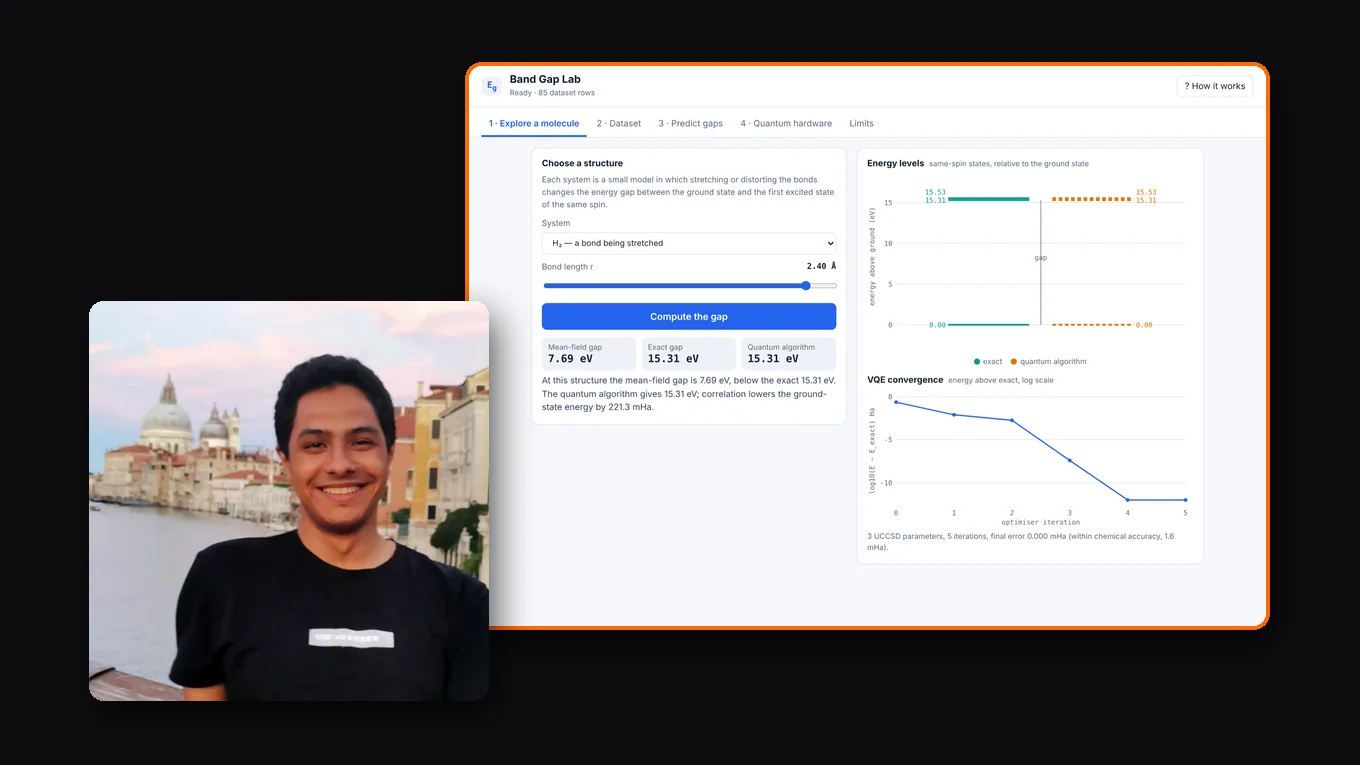The width and height of the screenshot is (1360, 765).
Task: Click the portrait photo thumbnail
Action: coord(289,501)
